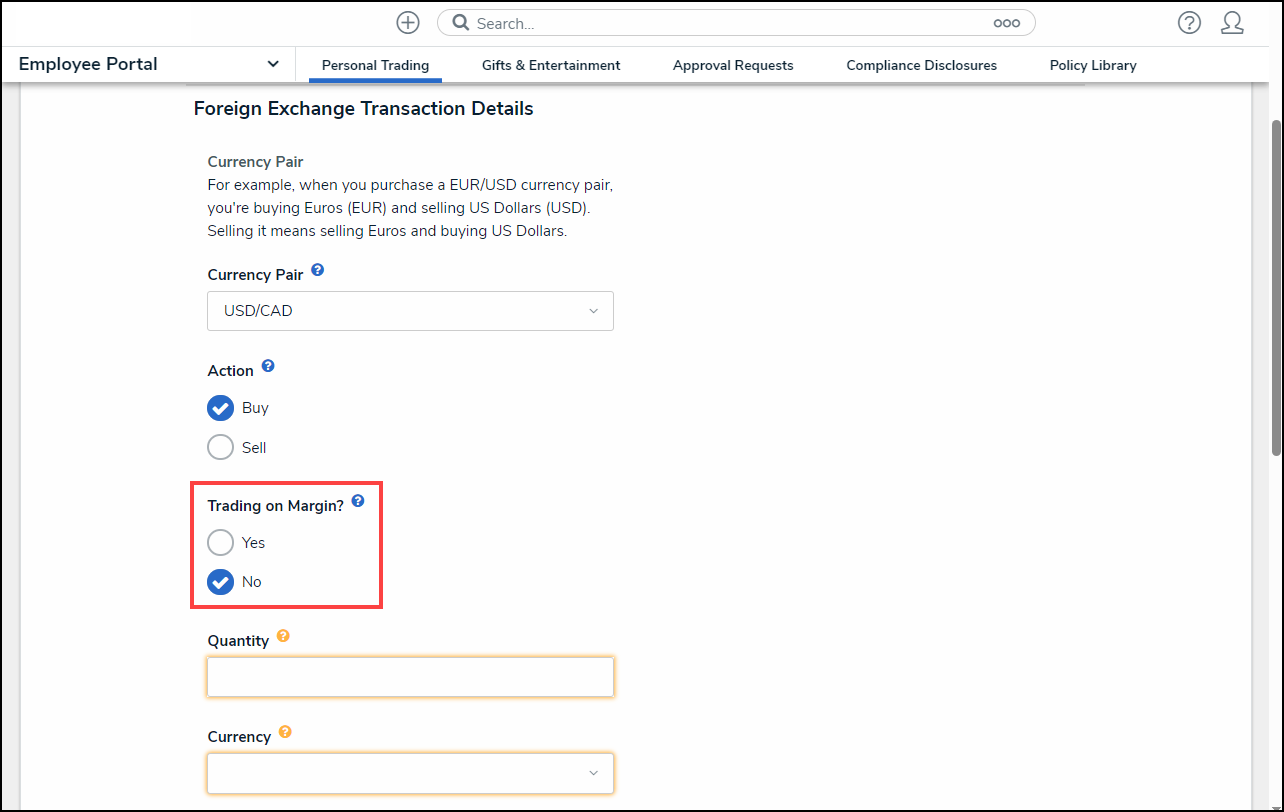The width and height of the screenshot is (1284, 812).
Task: Show Trading on Margin help tooltip
Action: (x=358, y=501)
